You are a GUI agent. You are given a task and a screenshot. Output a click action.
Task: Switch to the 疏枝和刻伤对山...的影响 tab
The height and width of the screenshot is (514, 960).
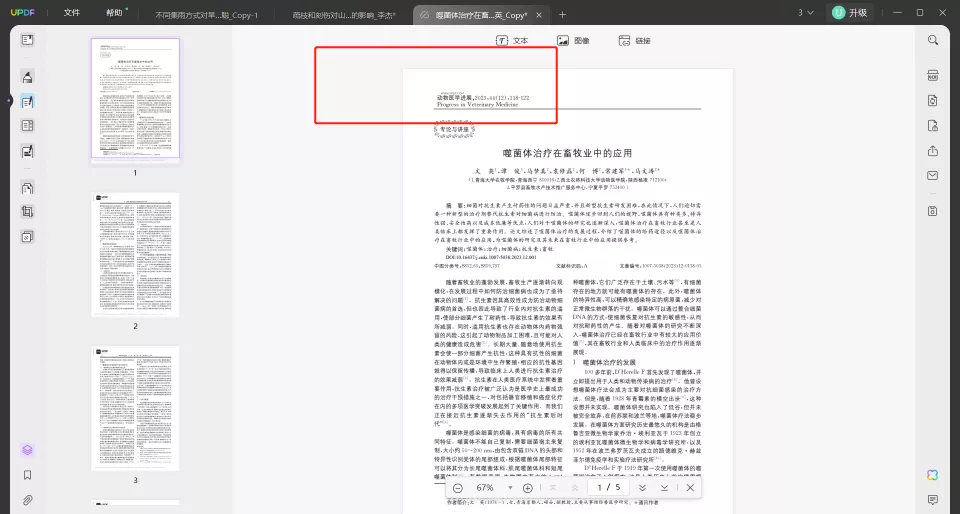click(x=344, y=15)
